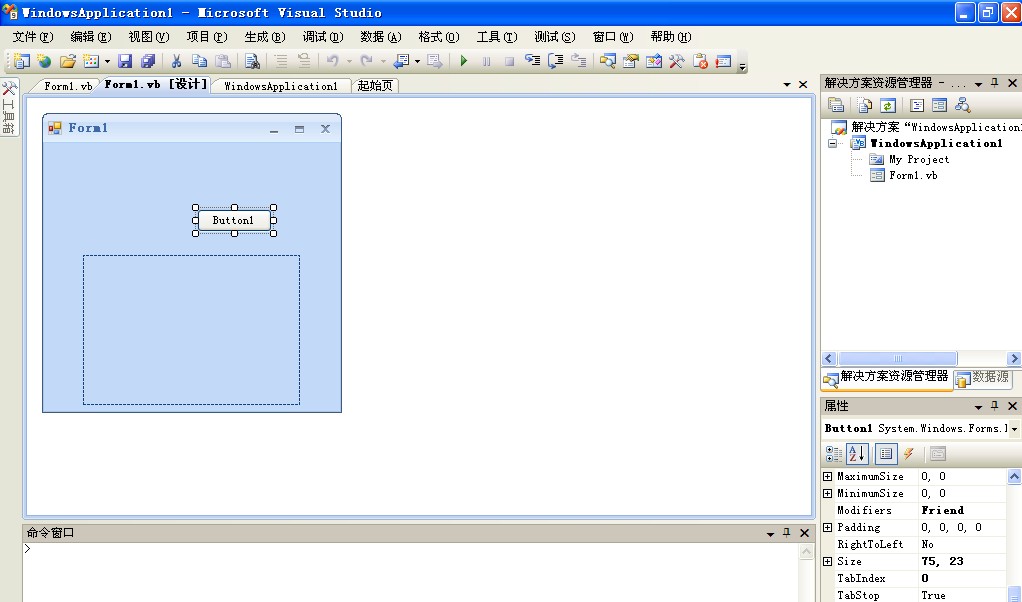This screenshot has width=1022, height=602.
Task: Click the Object Browser toolbar icon
Action: pos(654,61)
